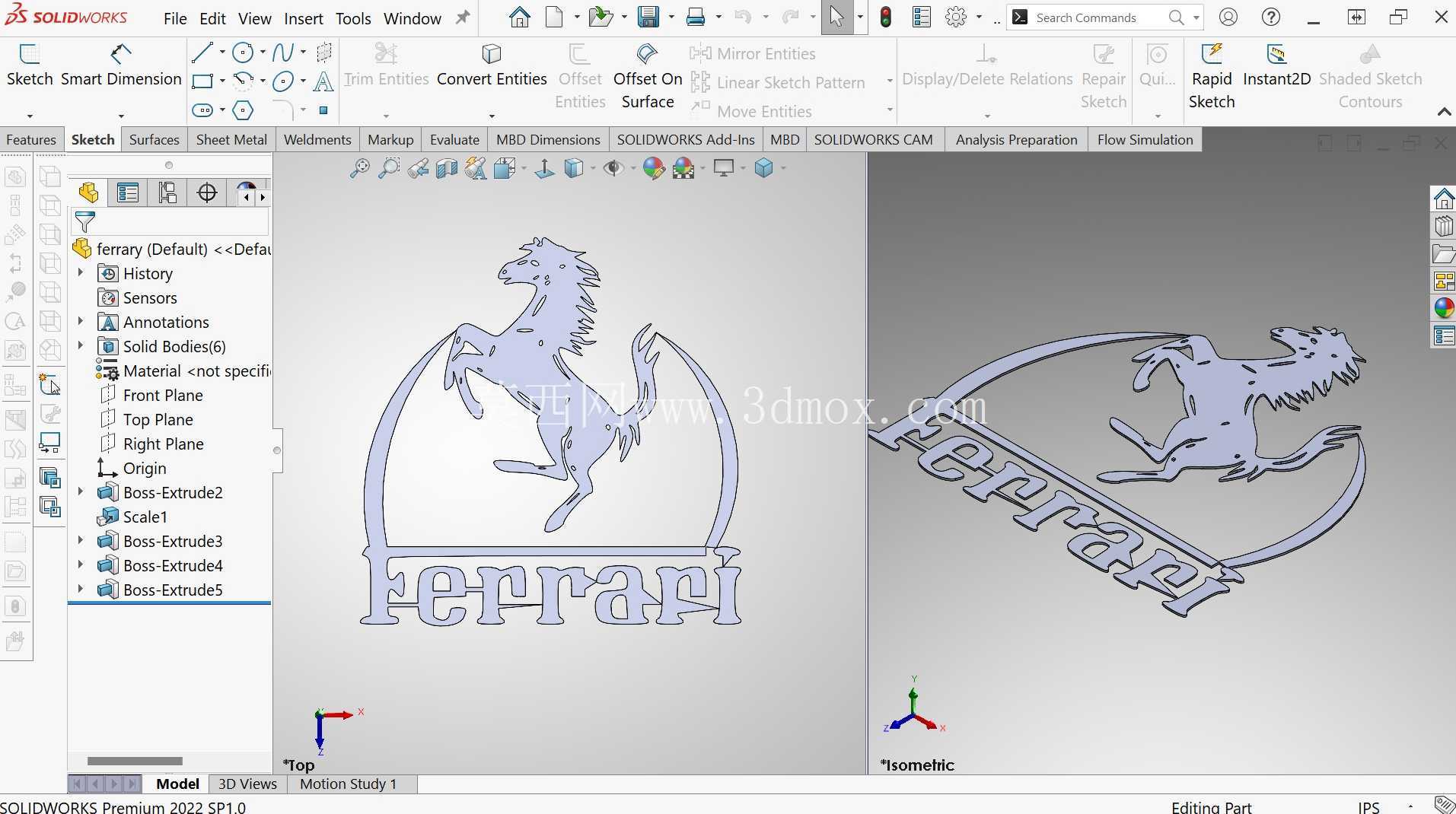Select Origin in the tree

pos(144,469)
